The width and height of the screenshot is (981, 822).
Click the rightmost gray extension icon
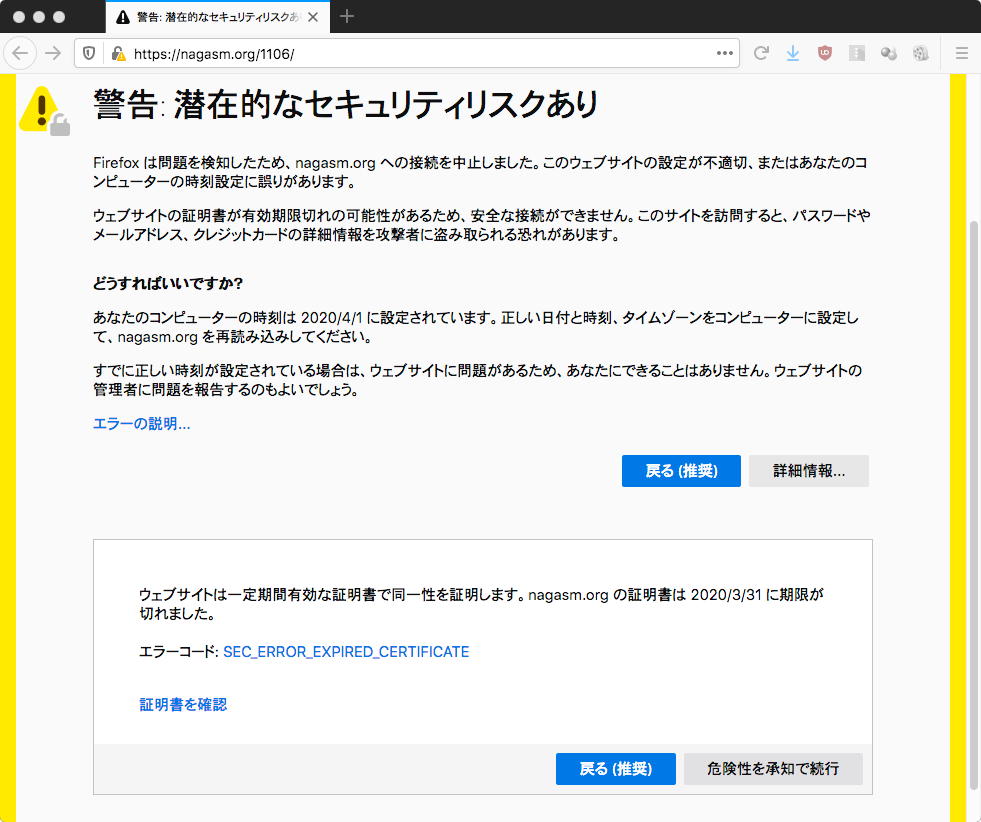click(x=920, y=53)
